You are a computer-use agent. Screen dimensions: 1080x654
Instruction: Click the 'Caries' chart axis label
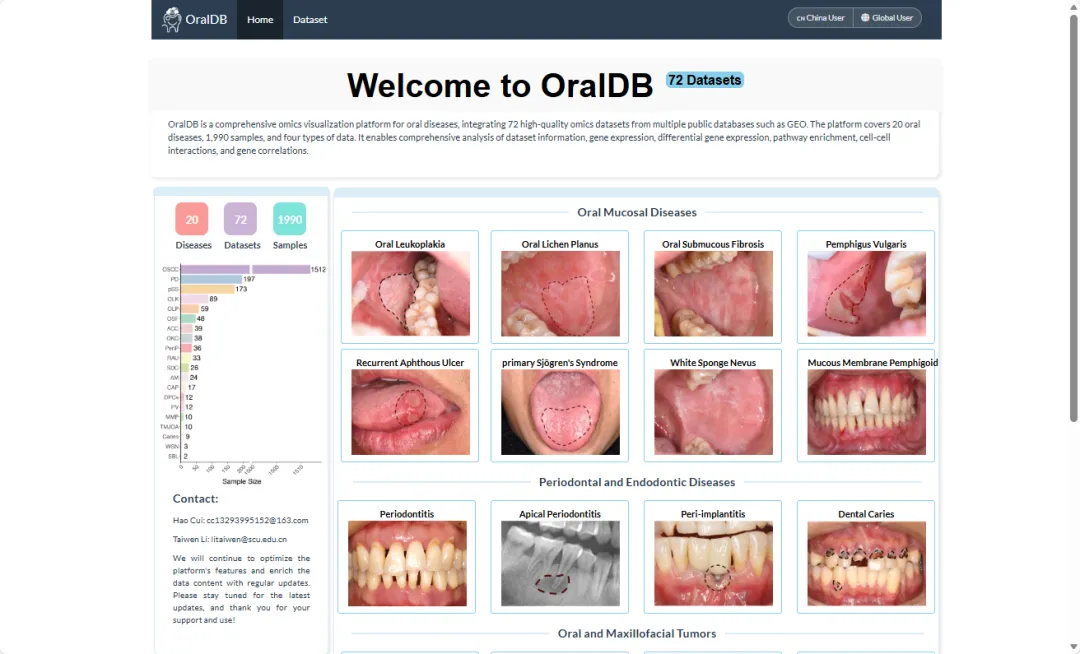click(x=170, y=436)
